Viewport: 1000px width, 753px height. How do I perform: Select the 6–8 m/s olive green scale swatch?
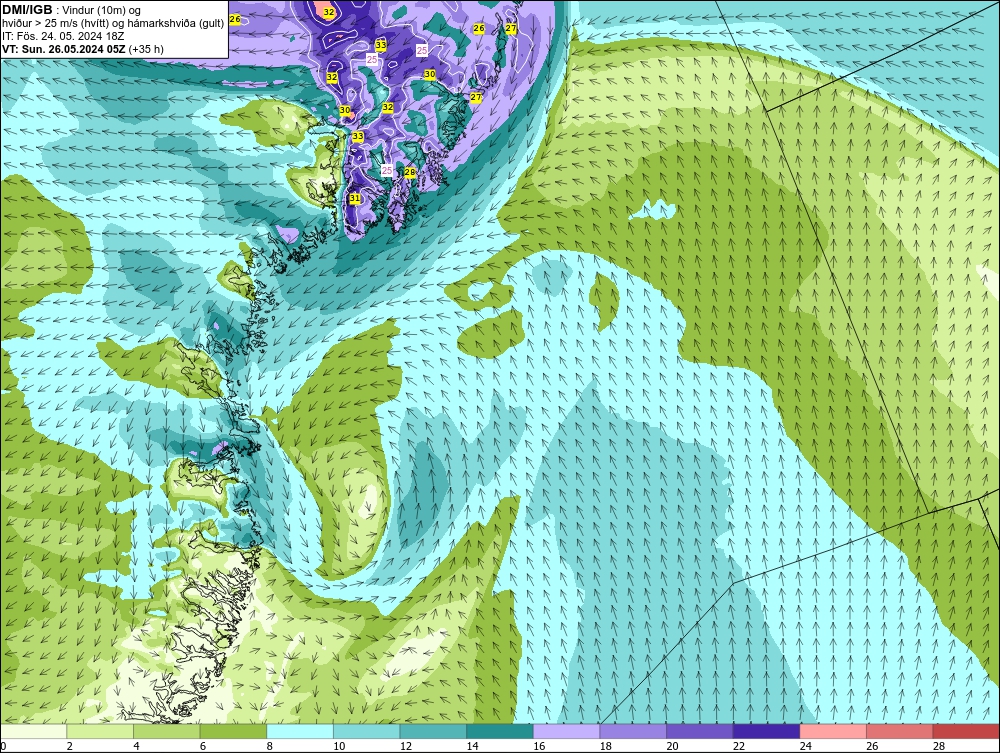pos(233,731)
